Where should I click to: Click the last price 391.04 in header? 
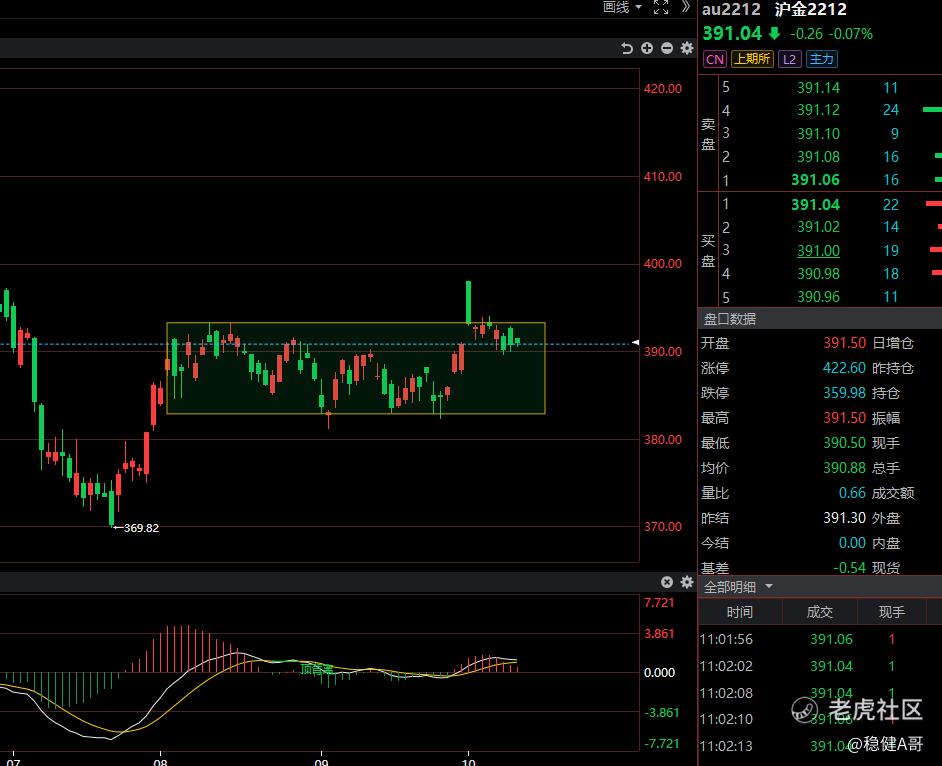coord(732,34)
